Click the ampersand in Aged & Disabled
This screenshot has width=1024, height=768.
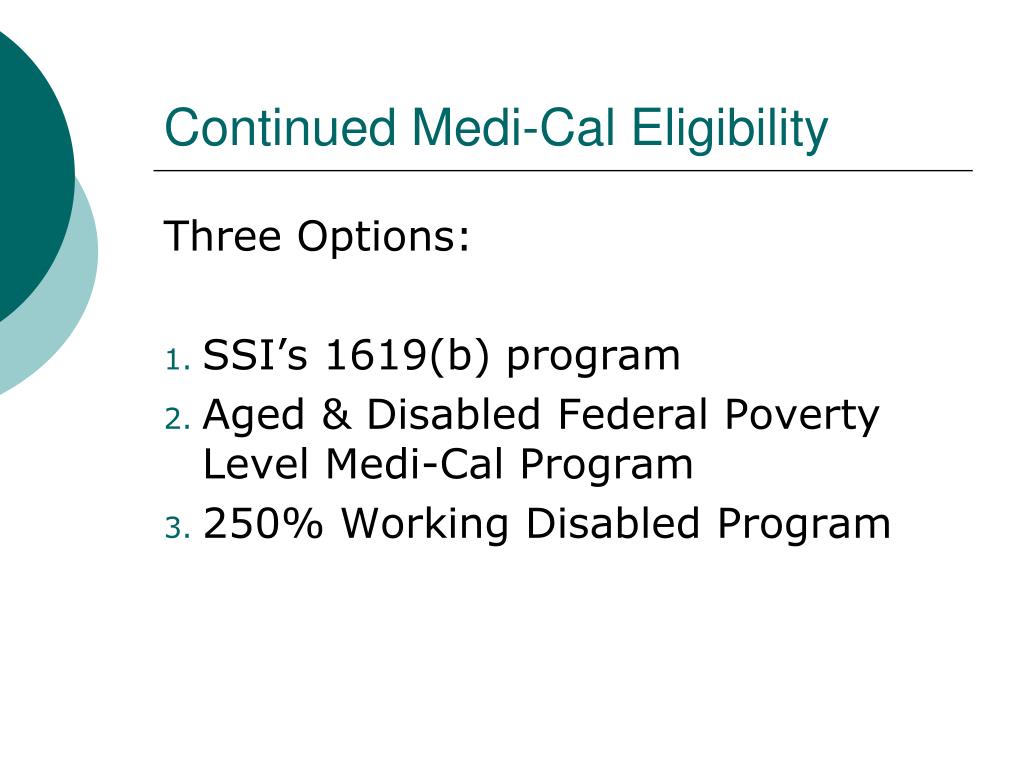(336, 415)
